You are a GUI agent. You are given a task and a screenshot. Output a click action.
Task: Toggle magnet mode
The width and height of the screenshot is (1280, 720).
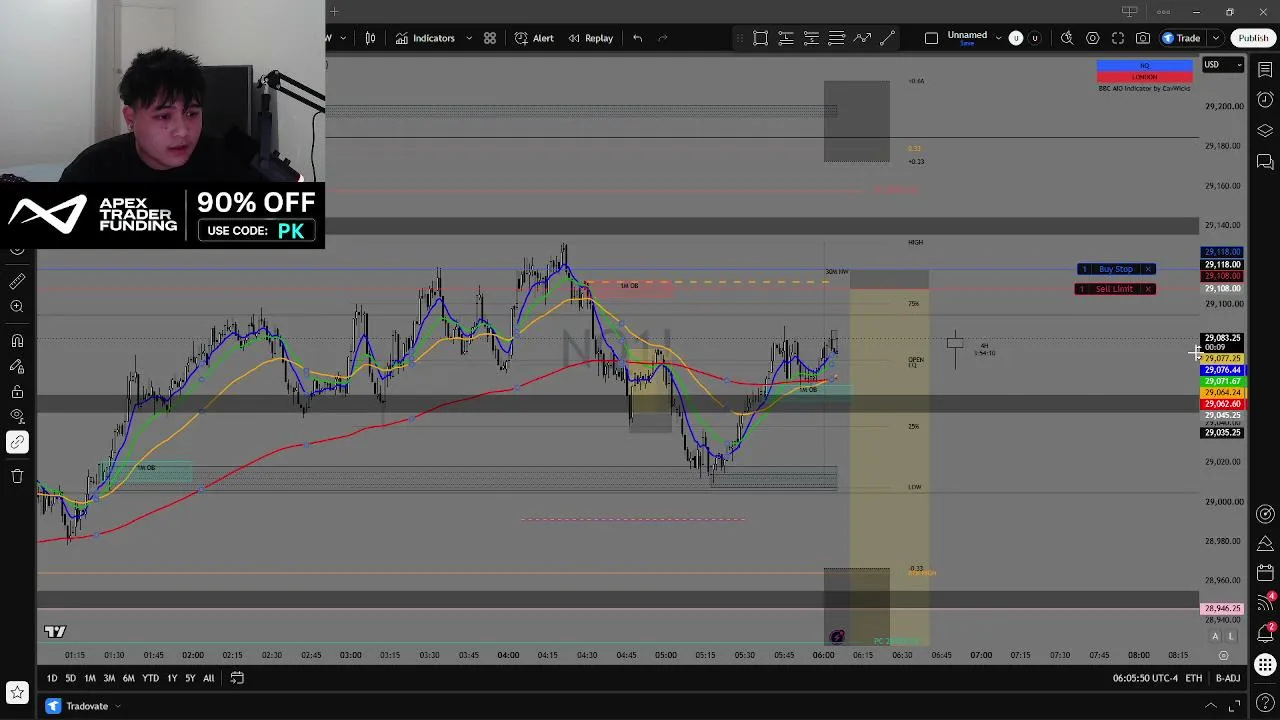coord(17,341)
